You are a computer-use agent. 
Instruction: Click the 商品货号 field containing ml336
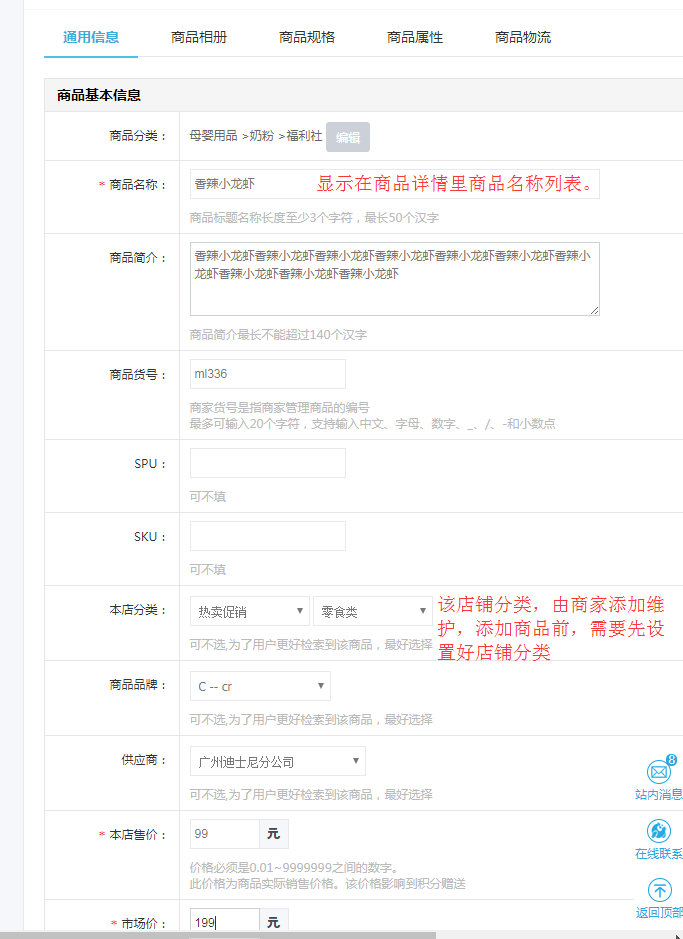tap(267, 374)
